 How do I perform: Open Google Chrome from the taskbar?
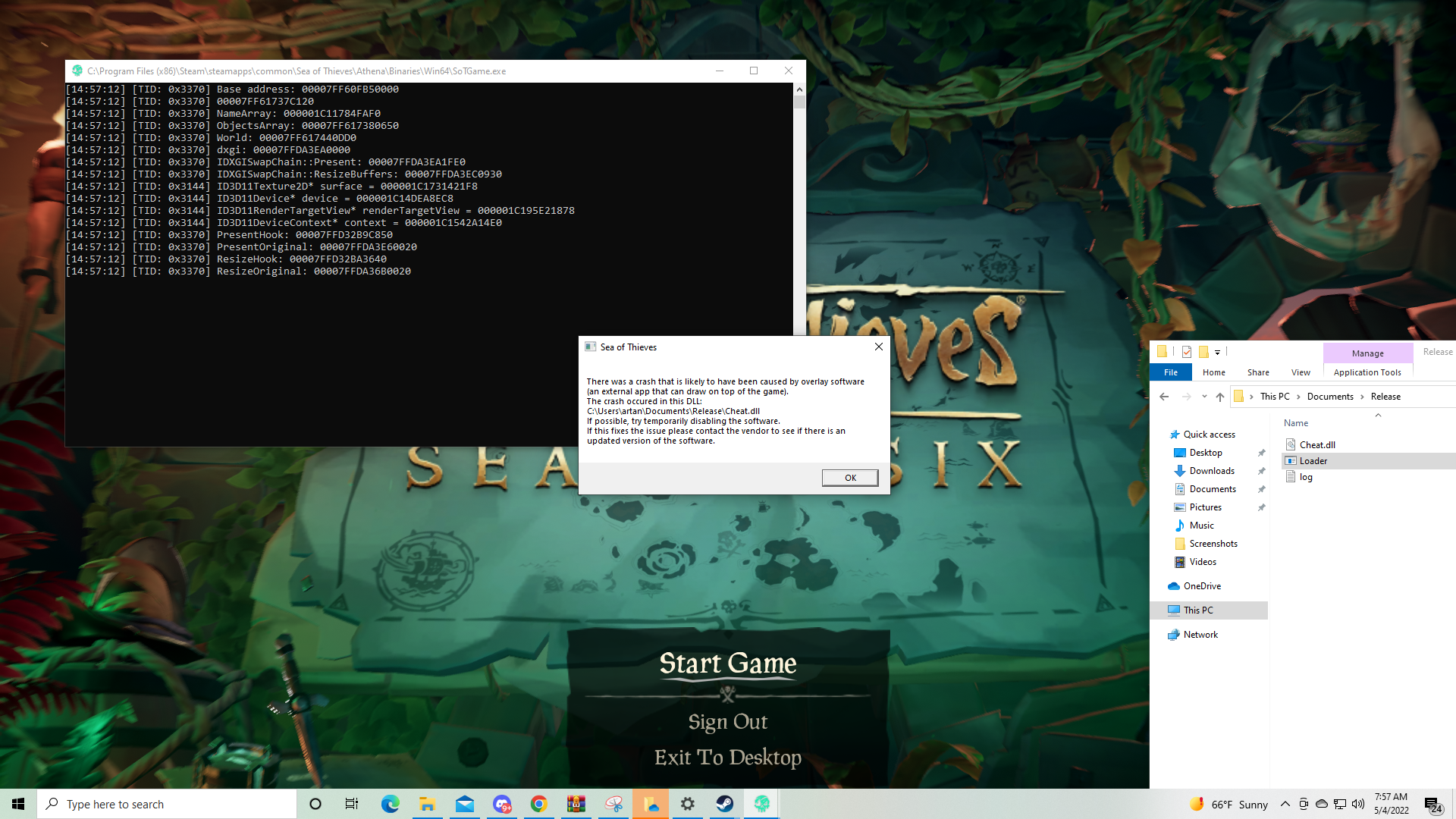538,804
